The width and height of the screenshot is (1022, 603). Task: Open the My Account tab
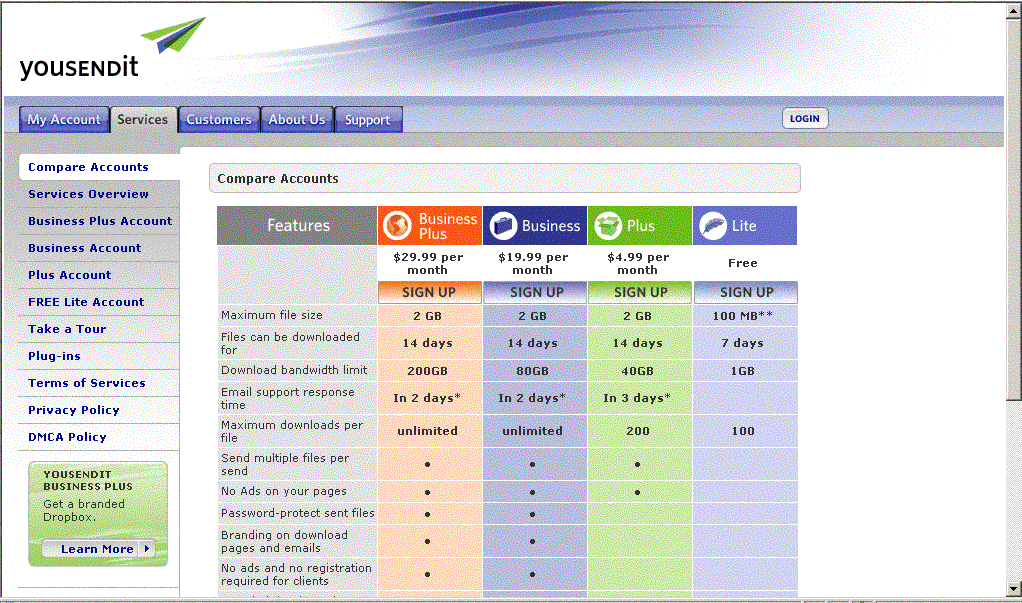coord(64,120)
